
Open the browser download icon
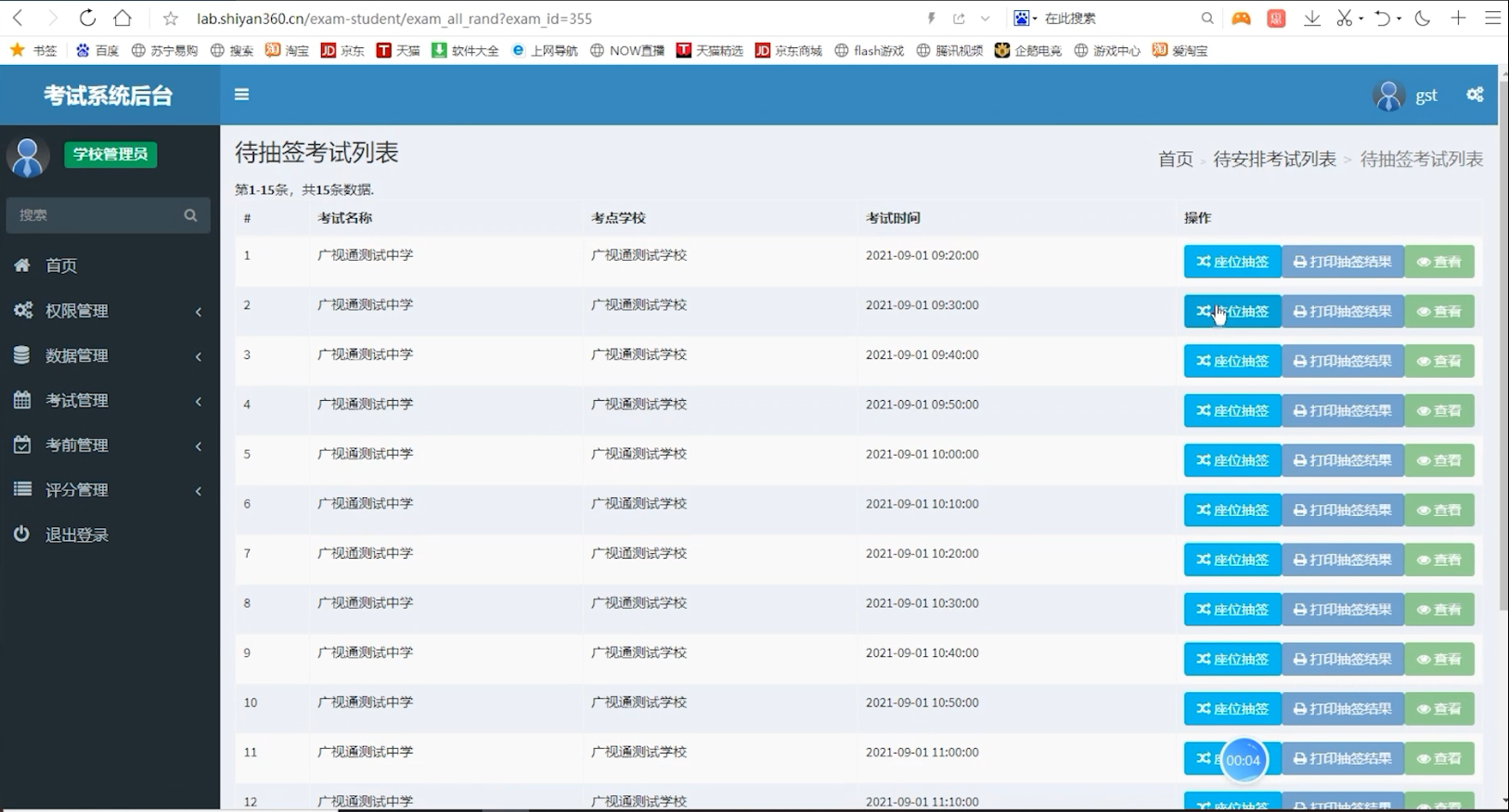[1311, 18]
